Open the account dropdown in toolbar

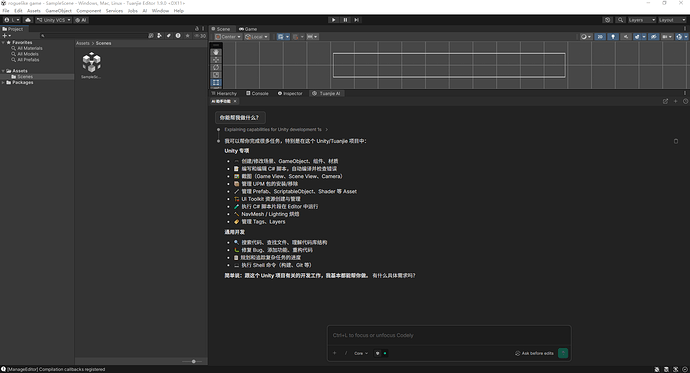11,20
